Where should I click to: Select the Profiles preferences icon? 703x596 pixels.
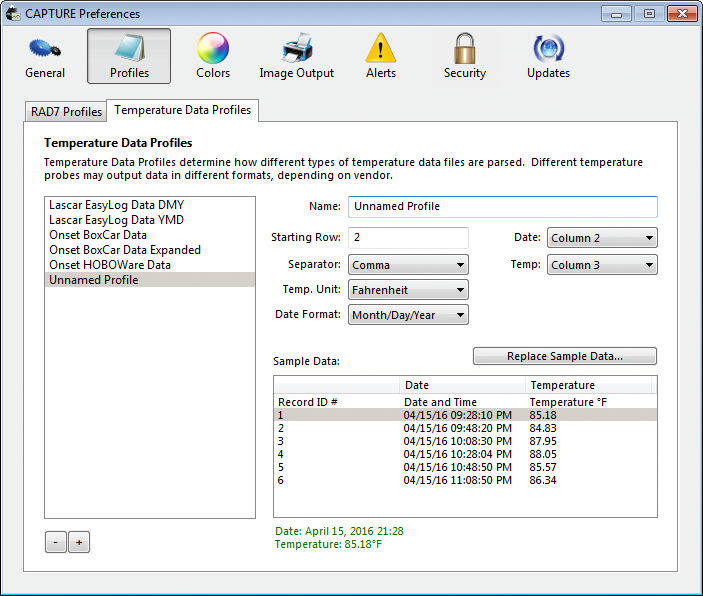(129, 56)
